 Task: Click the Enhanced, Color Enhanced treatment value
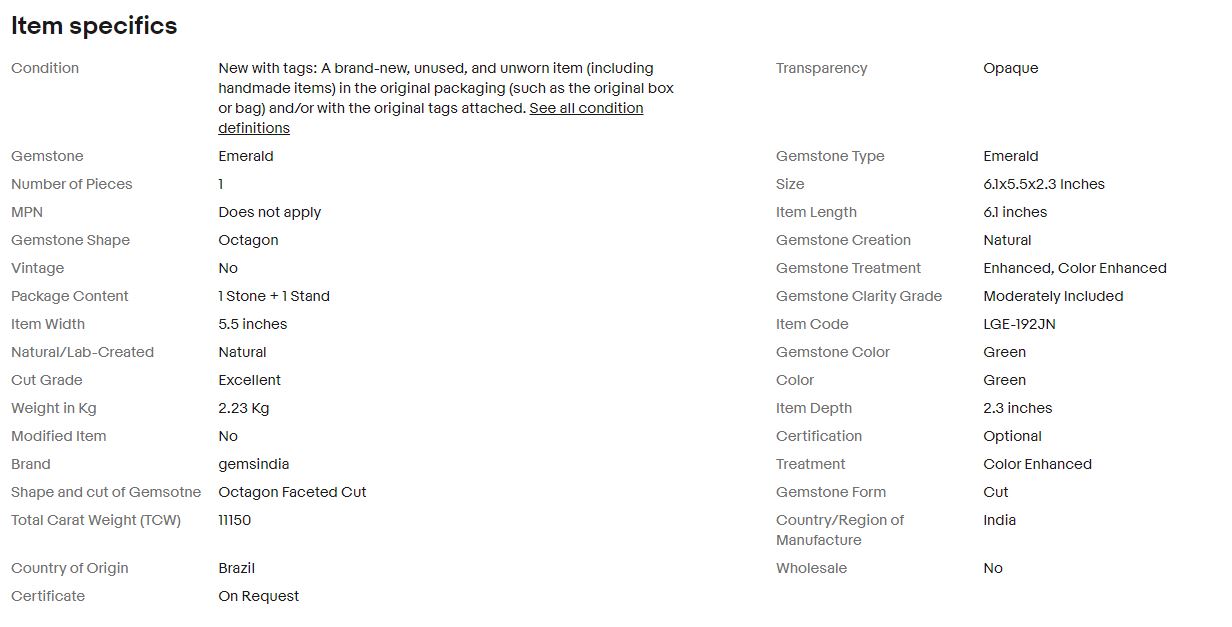click(x=1075, y=268)
